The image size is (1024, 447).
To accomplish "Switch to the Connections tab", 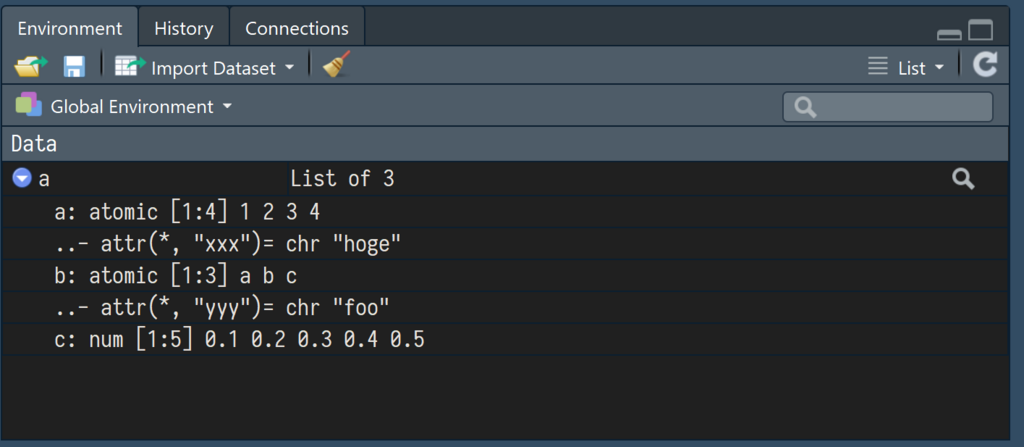I will pyautogui.click(x=296, y=28).
